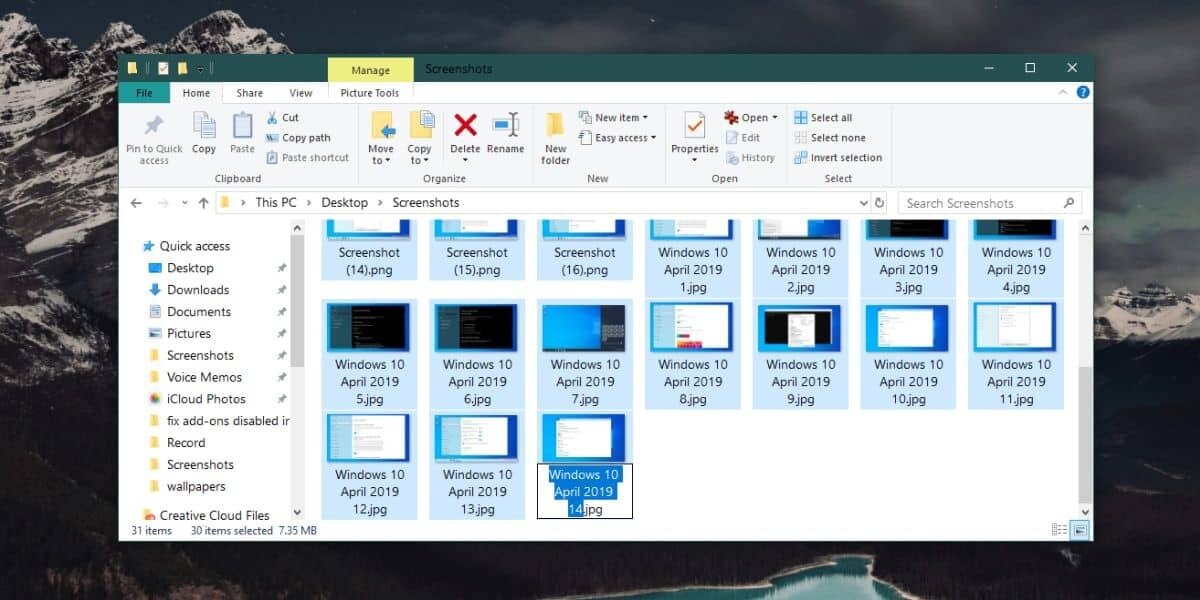Expand the Creative Cloud Files tree node
This screenshot has width=1200, height=600.
pyautogui.click(x=136, y=516)
